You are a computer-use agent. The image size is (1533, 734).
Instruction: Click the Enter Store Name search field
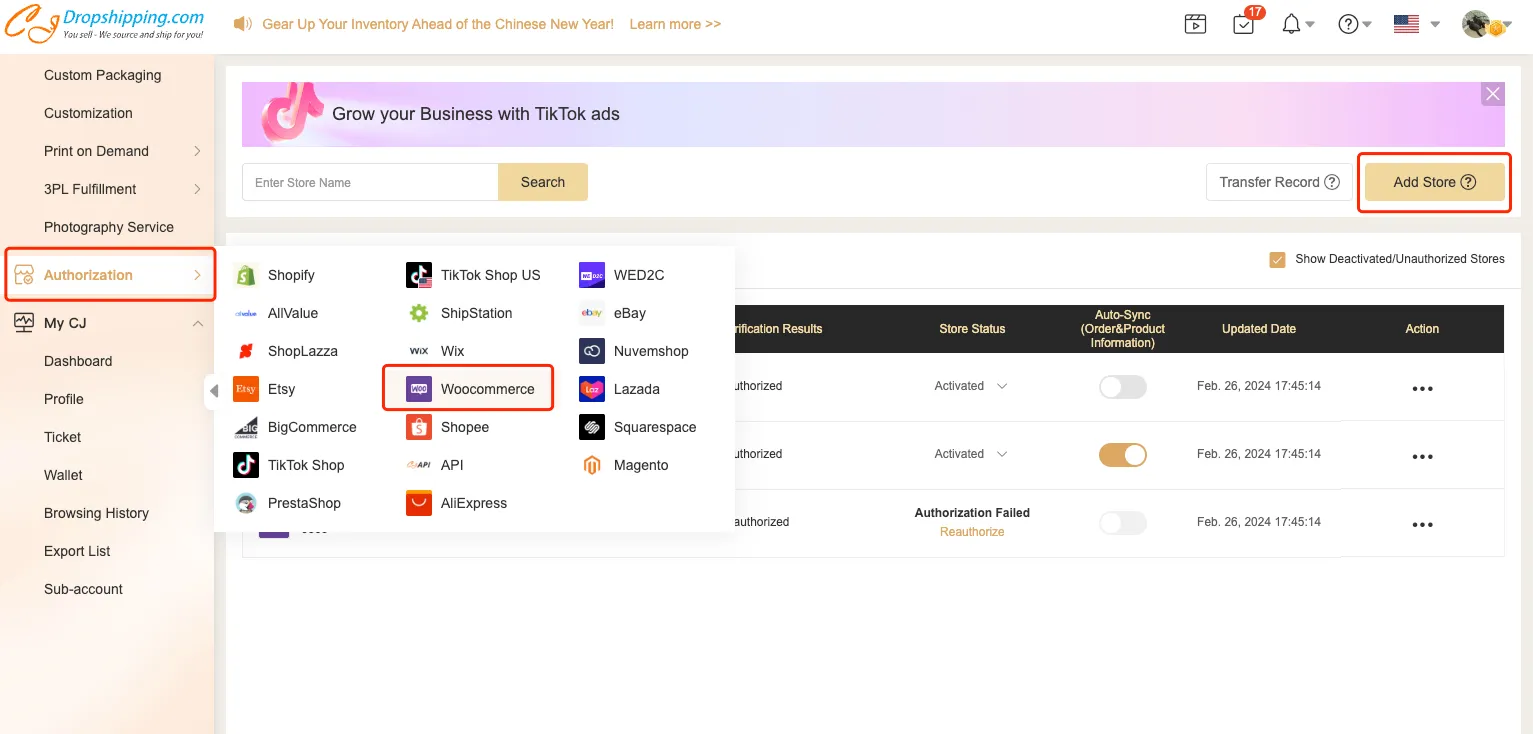pos(370,182)
